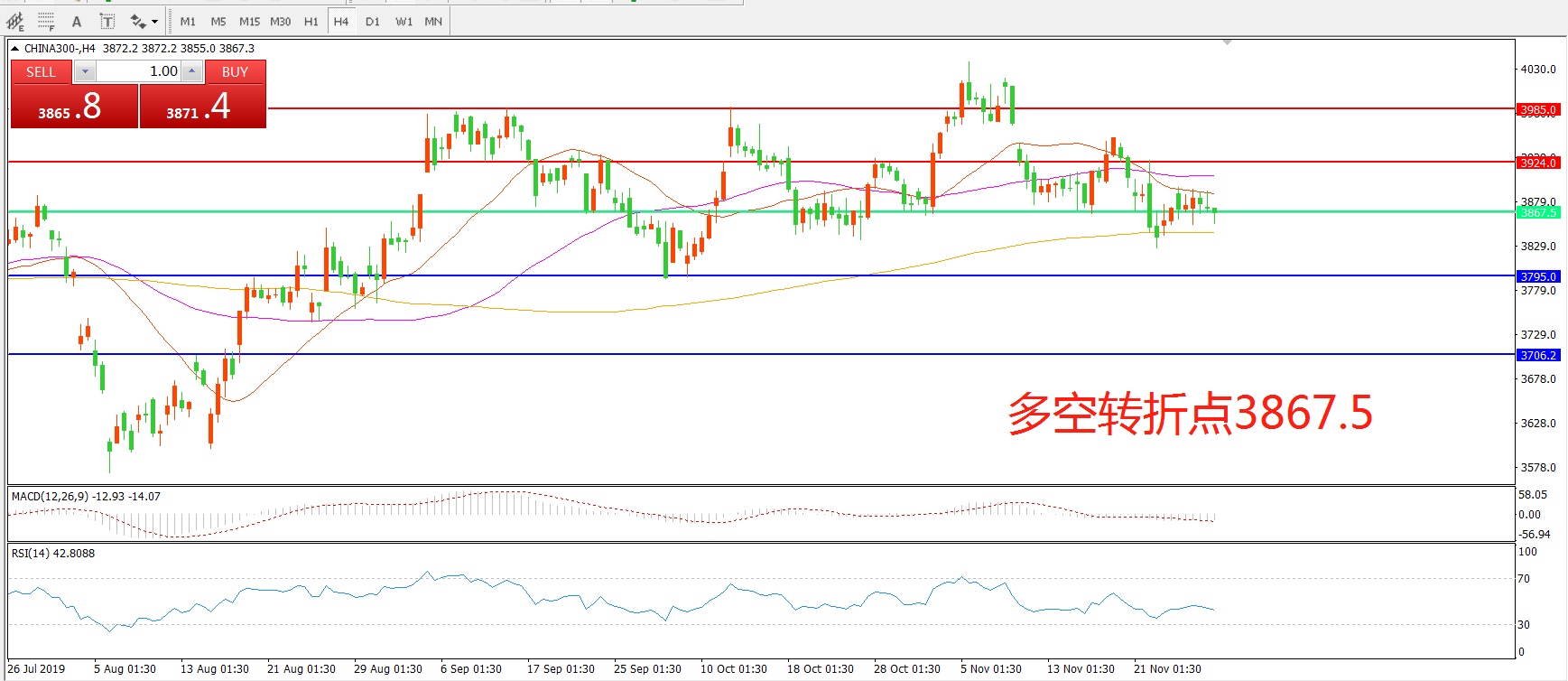This screenshot has height=681, width=1568.
Task: Select the D1 timeframe
Action: pyautogui.click(x=372, y=21)
